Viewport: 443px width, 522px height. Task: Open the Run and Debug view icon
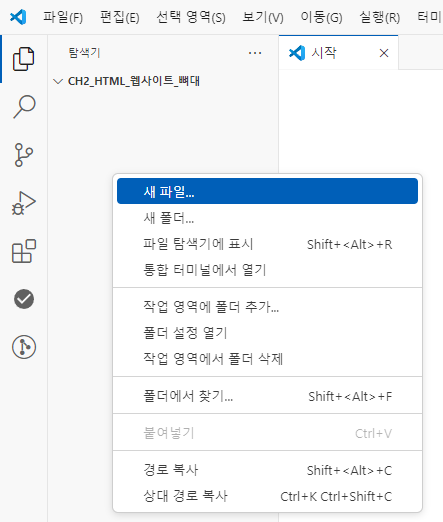(24, 203)
